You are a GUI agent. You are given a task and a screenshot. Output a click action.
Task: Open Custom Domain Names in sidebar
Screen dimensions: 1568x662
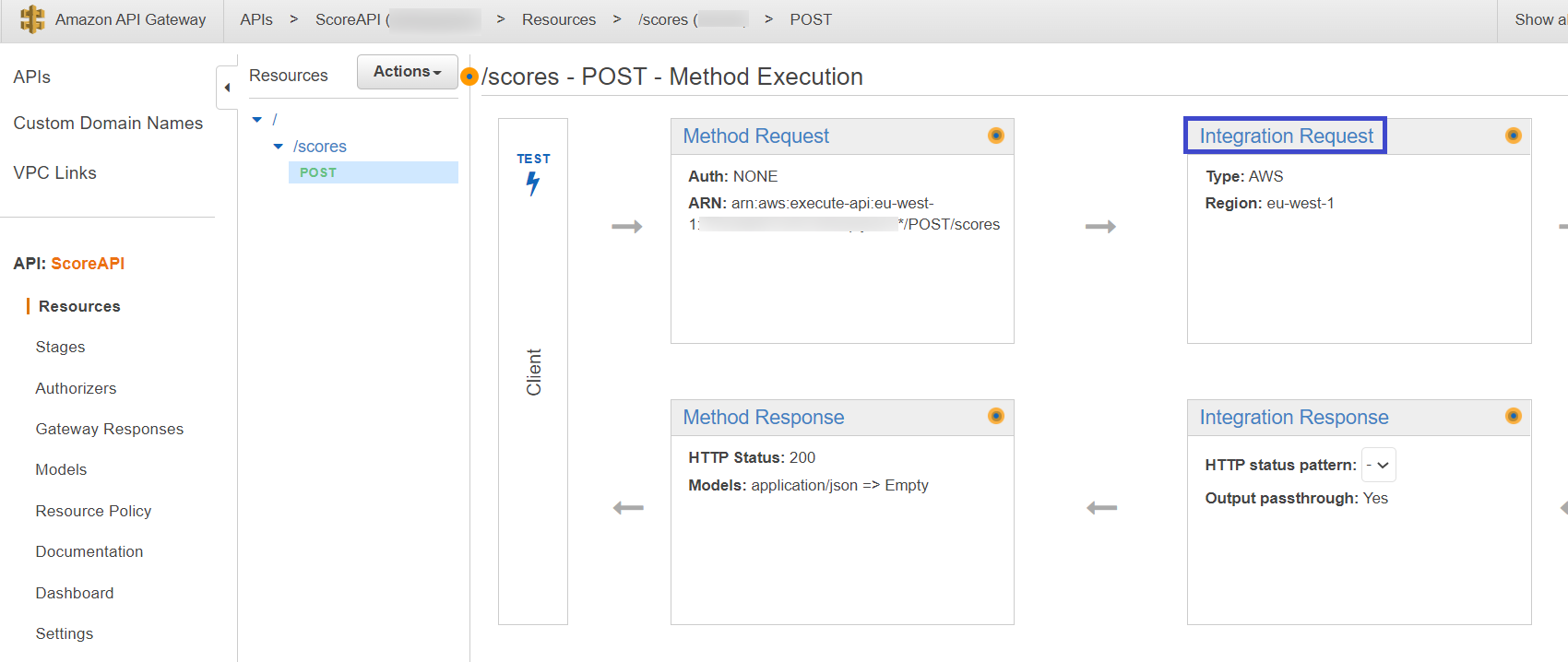[x=108, y=123]
